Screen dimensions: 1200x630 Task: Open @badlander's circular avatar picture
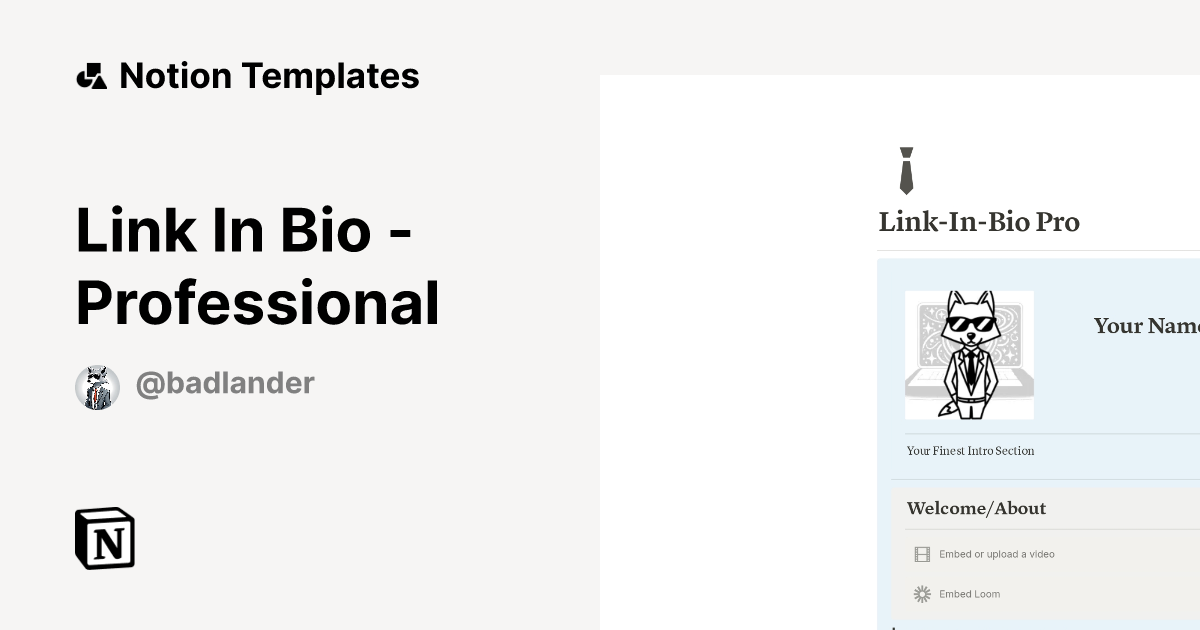coord(97,386)
